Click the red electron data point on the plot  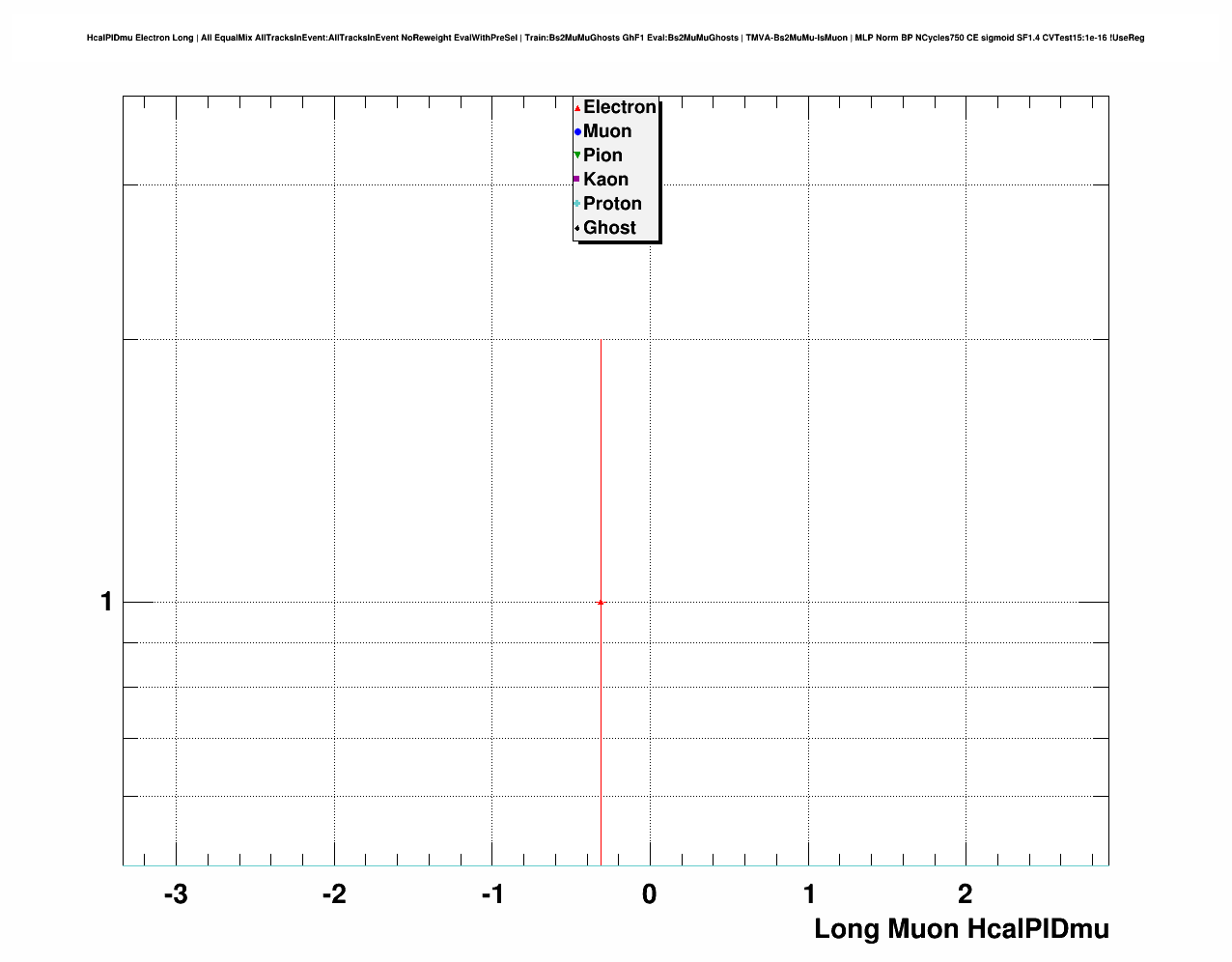pyautogui.click(x=601, y=602)
